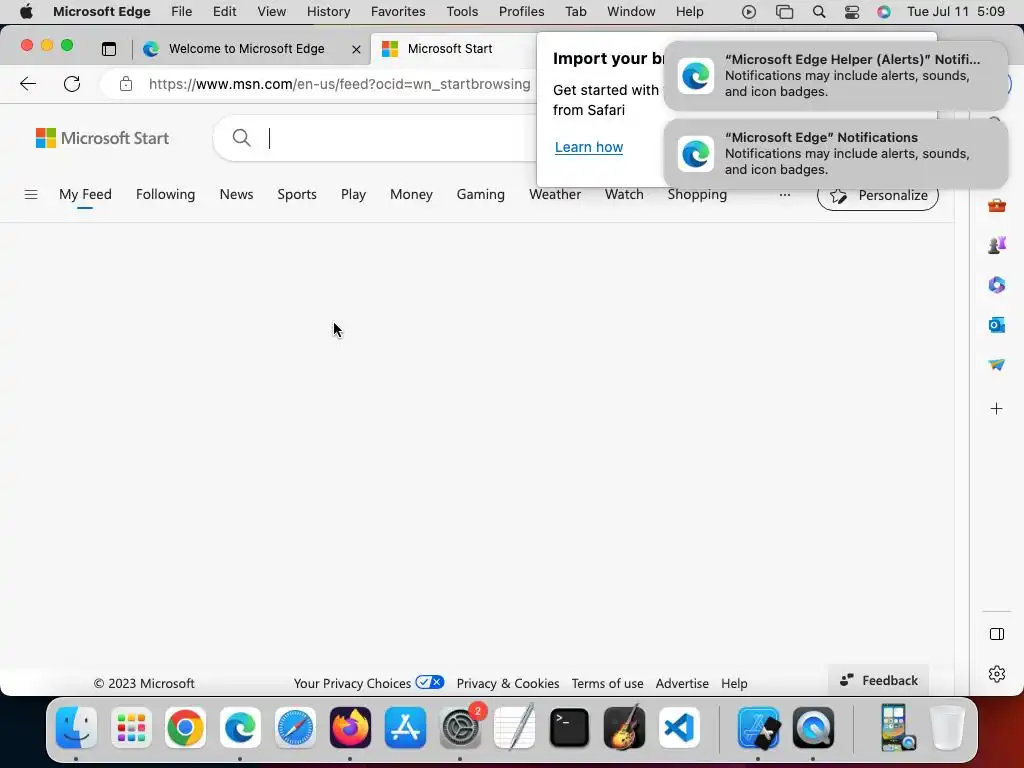Open Trash from the dock
This screenshot has height=768, width=1024.
(948, 728)
